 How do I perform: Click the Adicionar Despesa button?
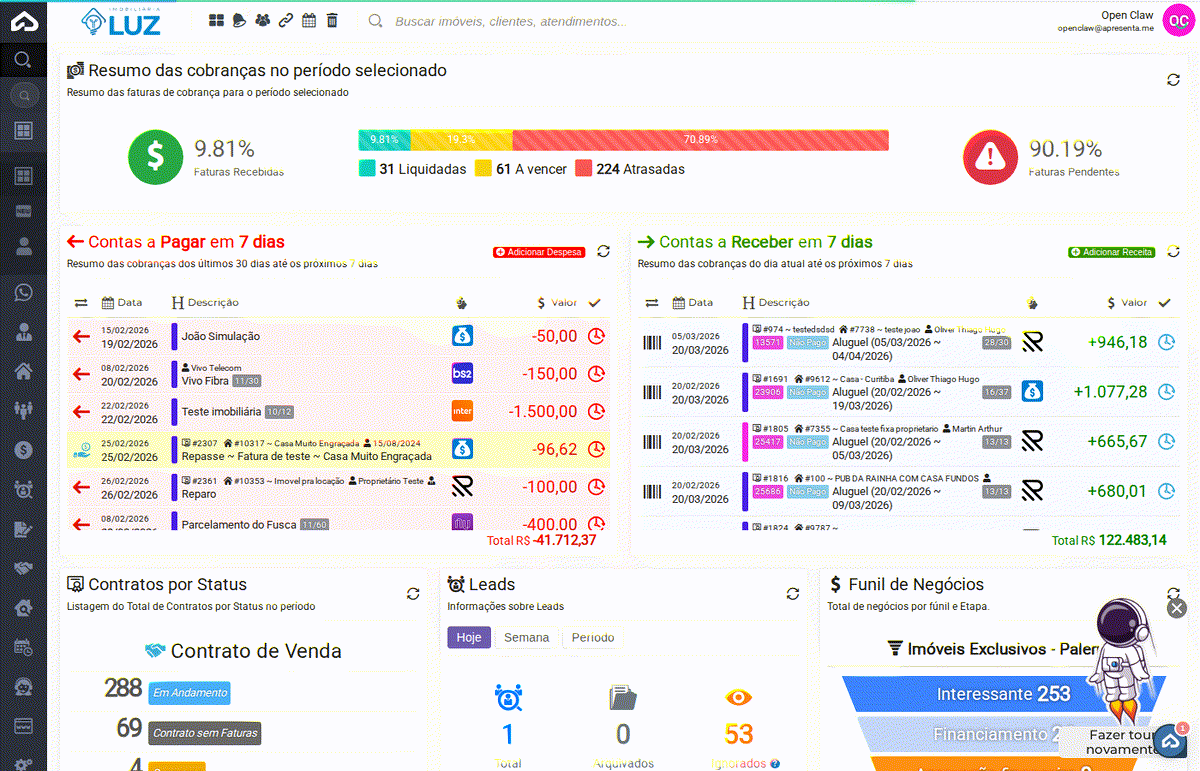538,252
